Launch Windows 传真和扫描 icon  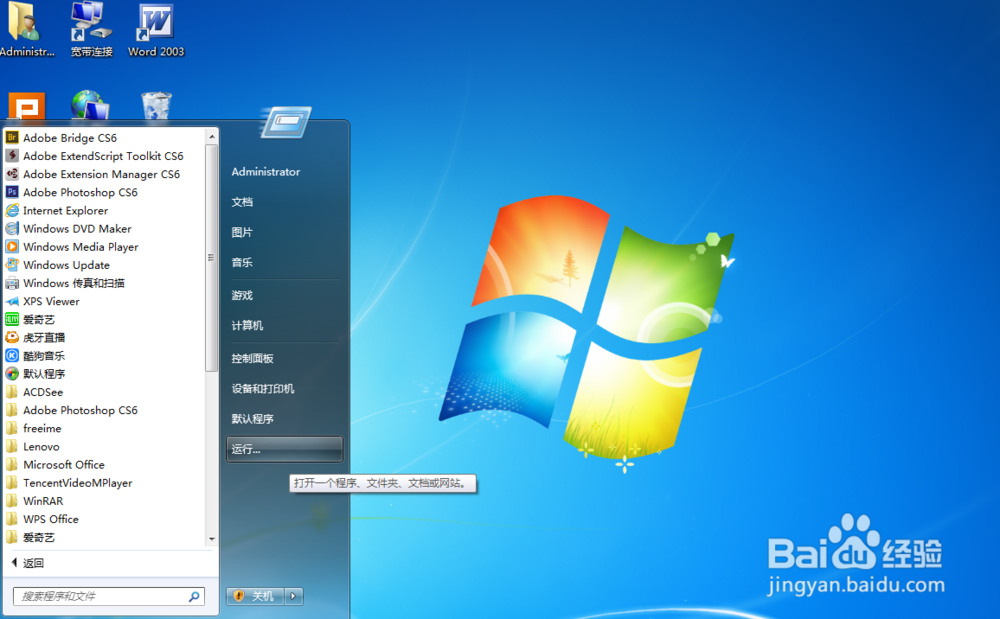12,283
